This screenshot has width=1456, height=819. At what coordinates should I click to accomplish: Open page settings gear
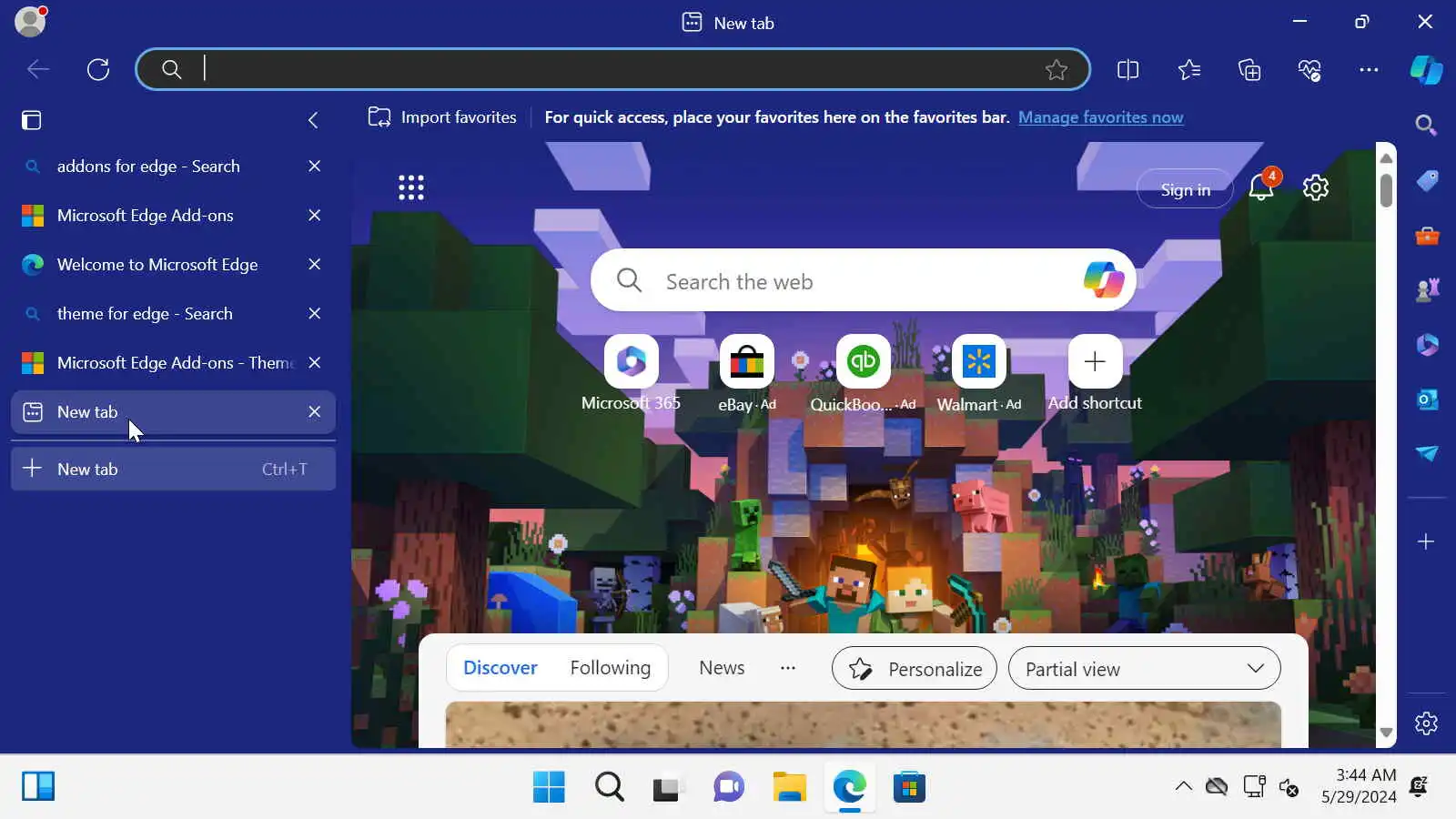1316,187
